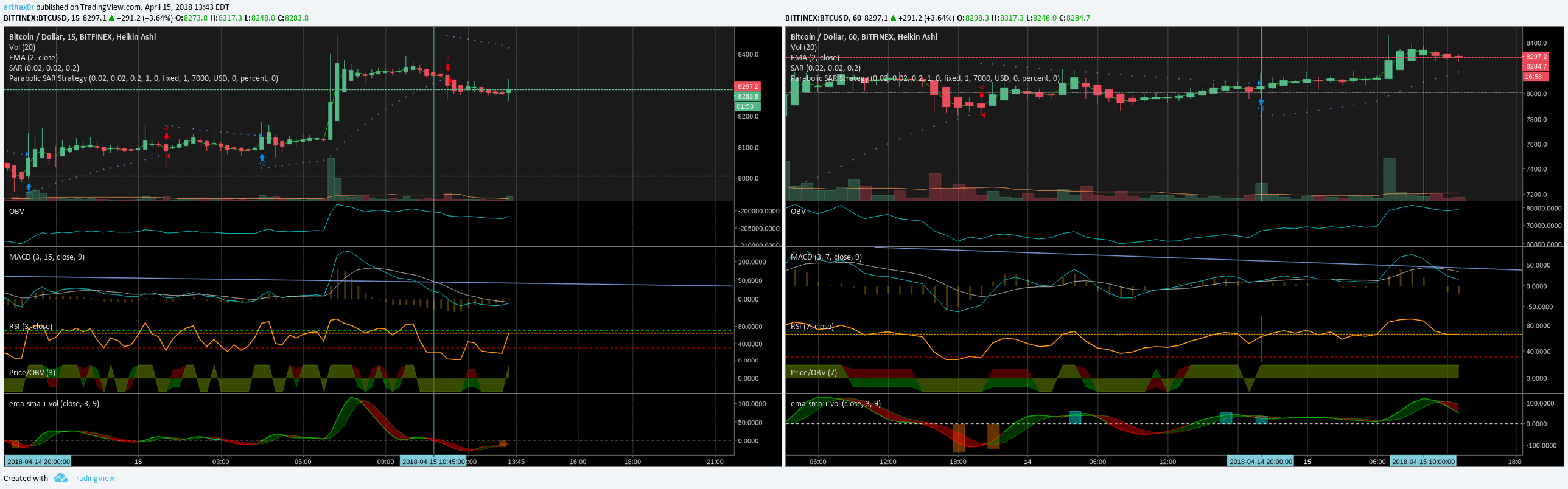Open the TradingView link beside 'Created with'
The image size is (1568, 489).
point(93,479)
